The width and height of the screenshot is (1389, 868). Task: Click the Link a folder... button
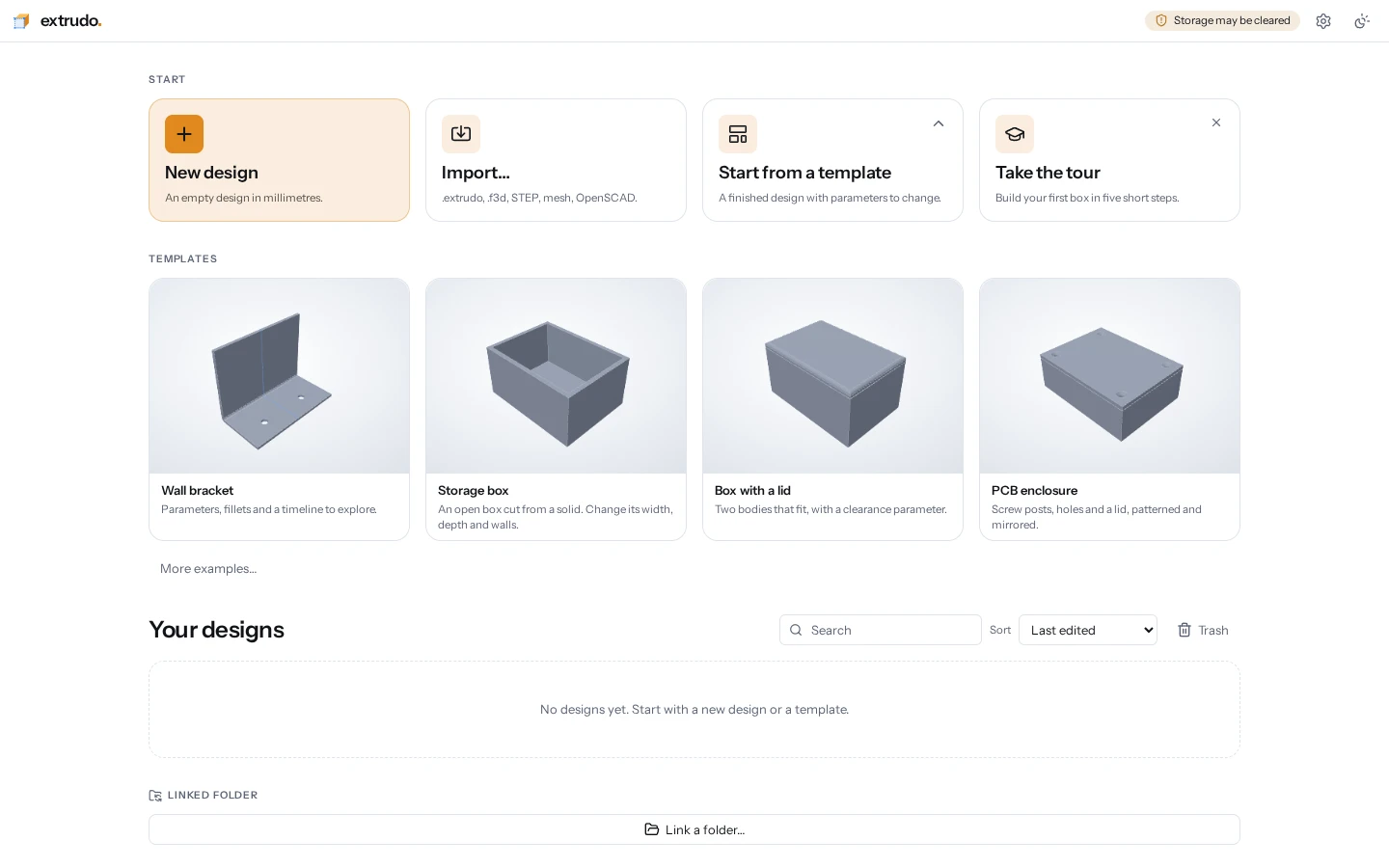[x=694, y=829]
